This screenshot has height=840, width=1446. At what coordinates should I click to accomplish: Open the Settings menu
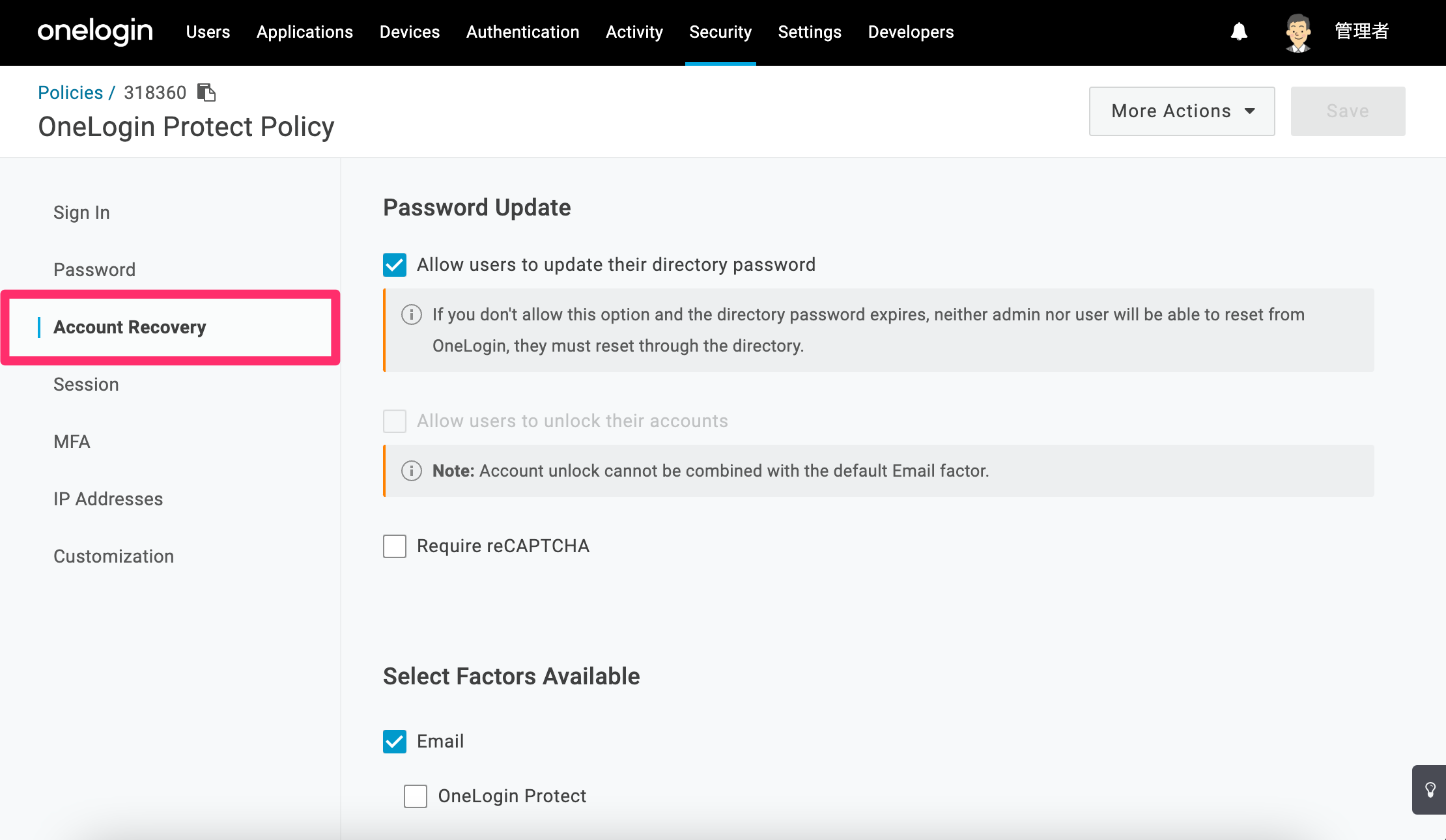810,32
